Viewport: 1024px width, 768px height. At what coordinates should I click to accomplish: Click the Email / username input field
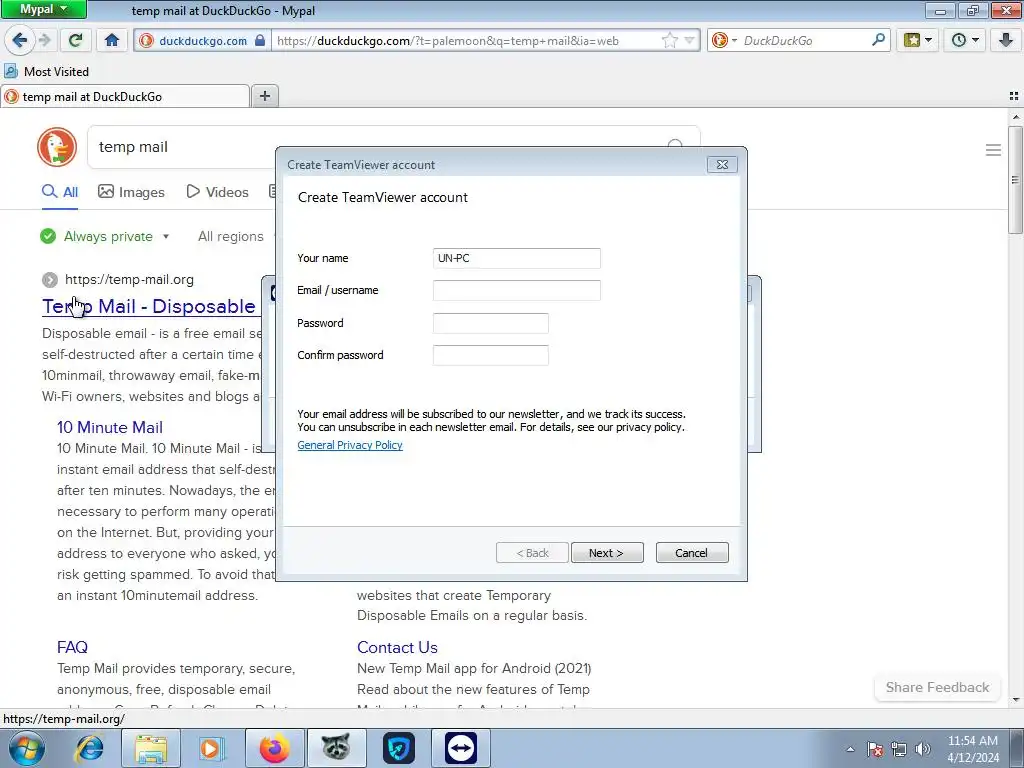[517, 291]
